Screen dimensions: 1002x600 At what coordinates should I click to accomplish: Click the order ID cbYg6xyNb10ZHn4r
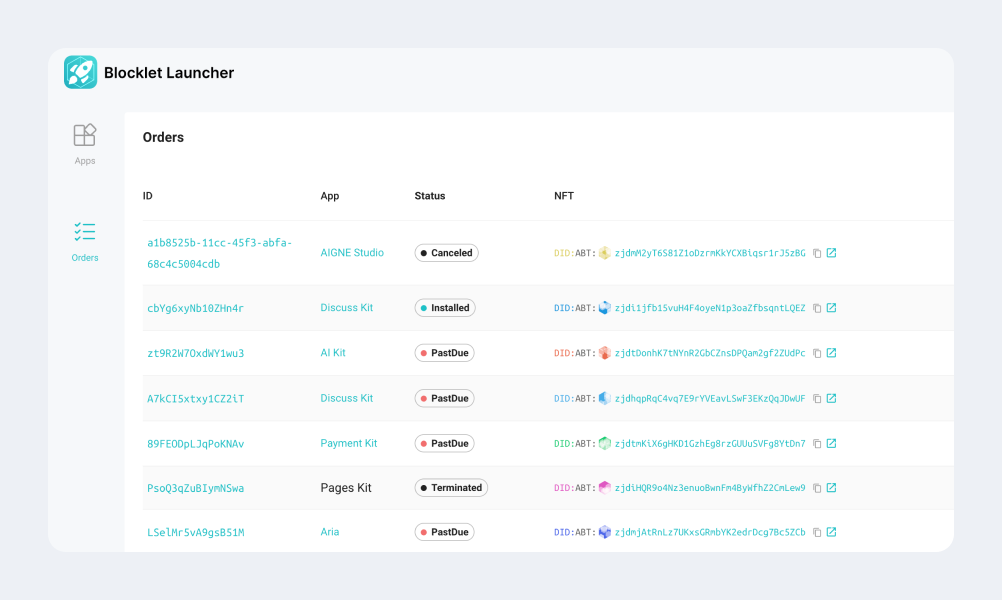(198, 308)
